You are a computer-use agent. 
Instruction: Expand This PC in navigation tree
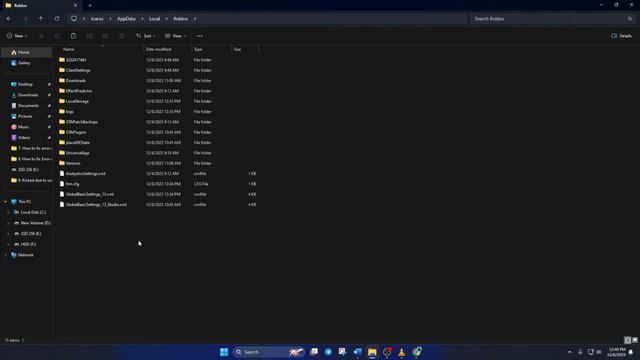[6, 202]
